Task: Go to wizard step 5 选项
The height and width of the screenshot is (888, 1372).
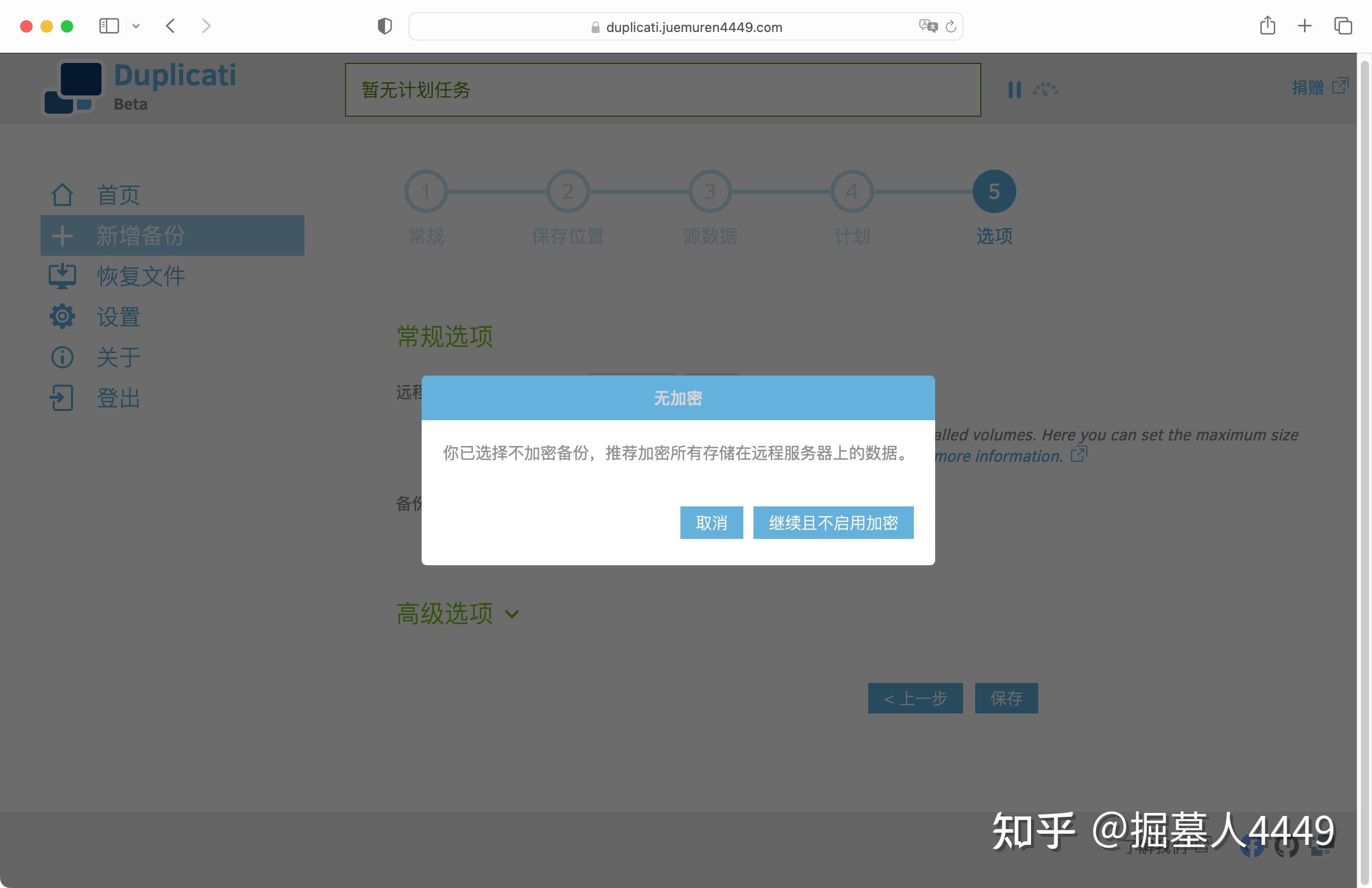Action: (994, 191)
